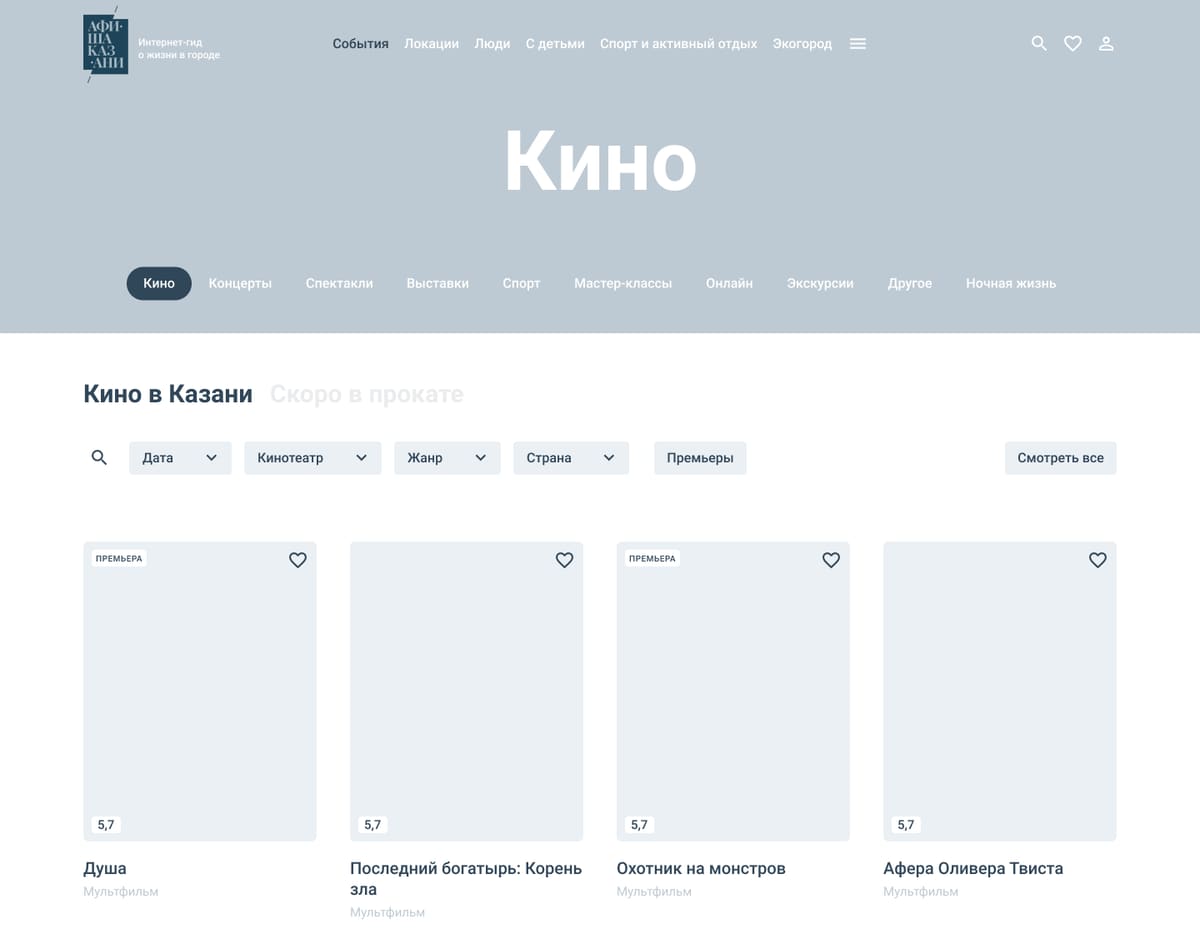Click Мультфильм genre under Душа

(121, 891)
